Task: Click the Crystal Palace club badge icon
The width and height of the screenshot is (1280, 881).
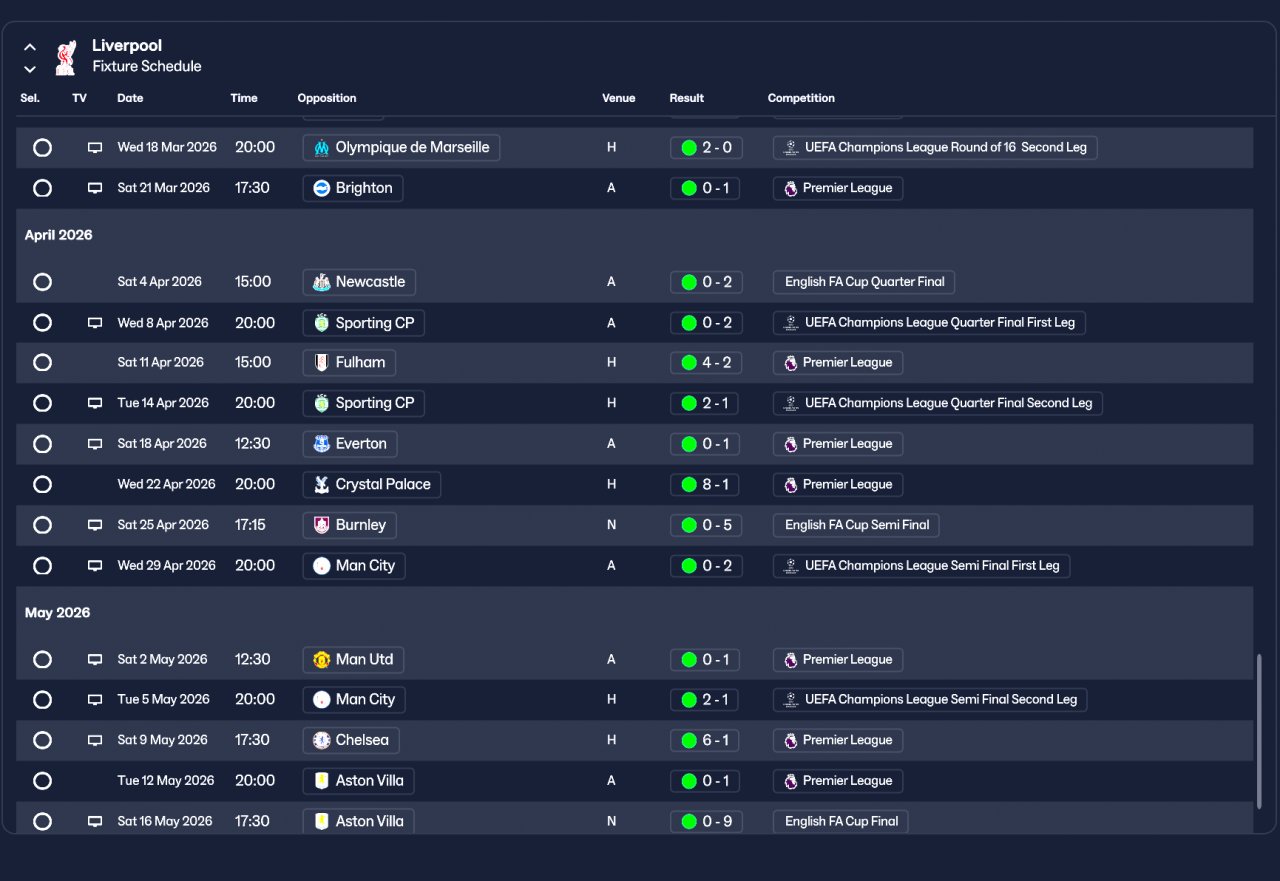Action: pyautogui.click(x=321, y=485)
